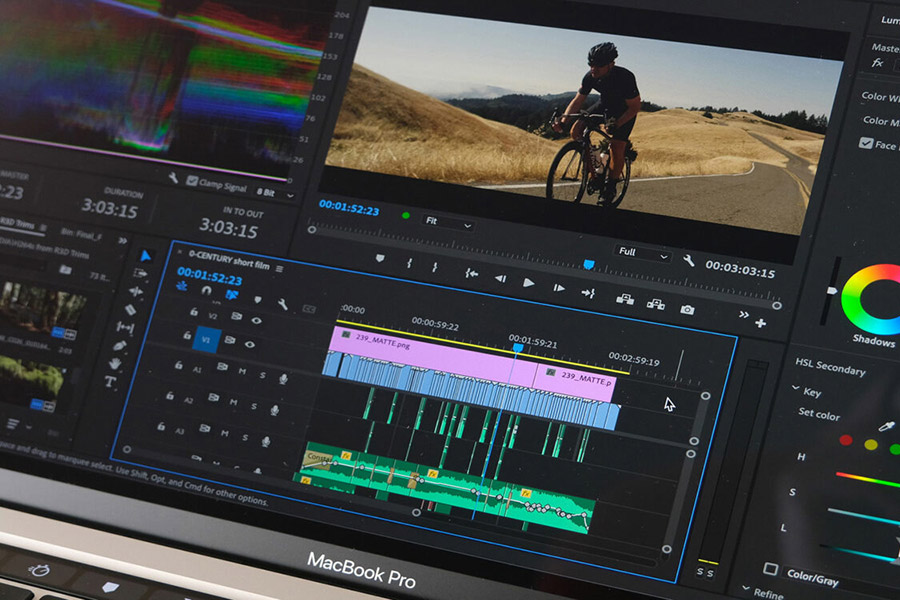Open the 8 Bit scope dropdown

pos(275,193)
